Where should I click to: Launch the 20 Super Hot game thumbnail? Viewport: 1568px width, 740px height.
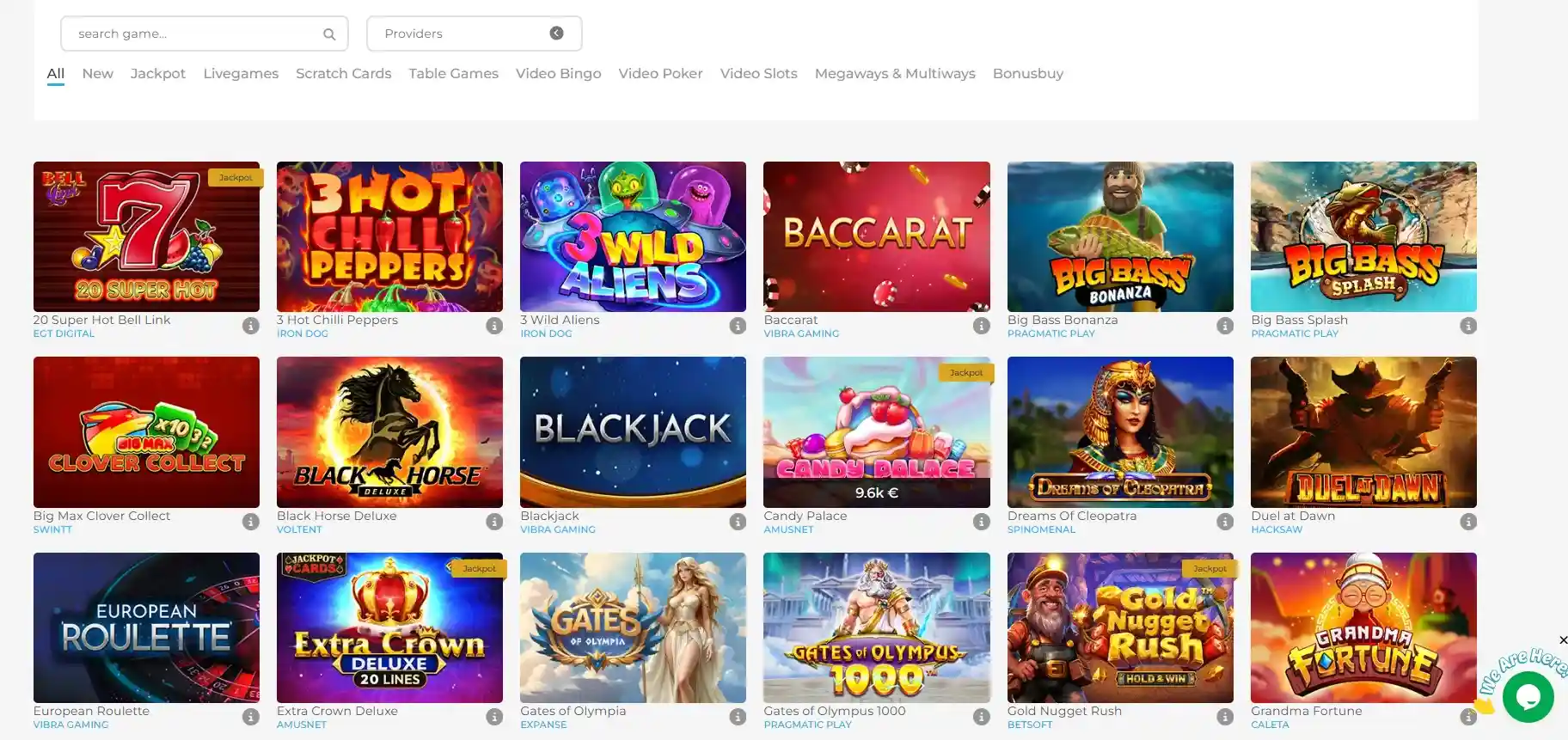pos(146,236)
